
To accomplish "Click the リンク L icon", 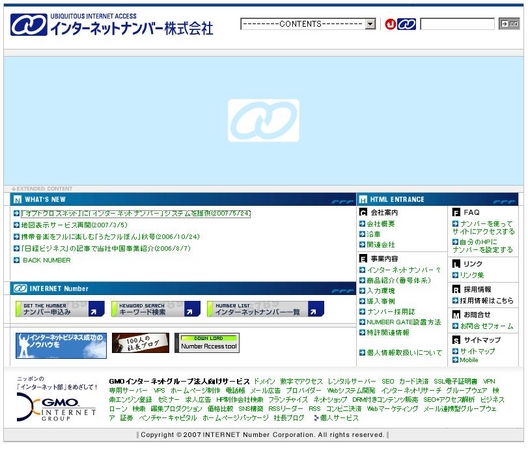I will (456, 264).
